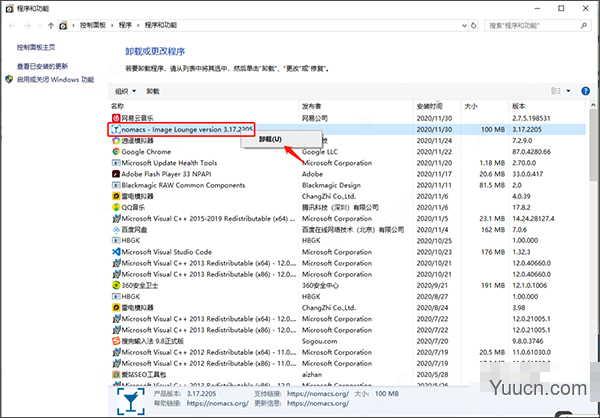Screen dimensions: 600x418
Task: Click the QQ音乐 program icon
Action: pyautogui.click(x=116, y=207)
